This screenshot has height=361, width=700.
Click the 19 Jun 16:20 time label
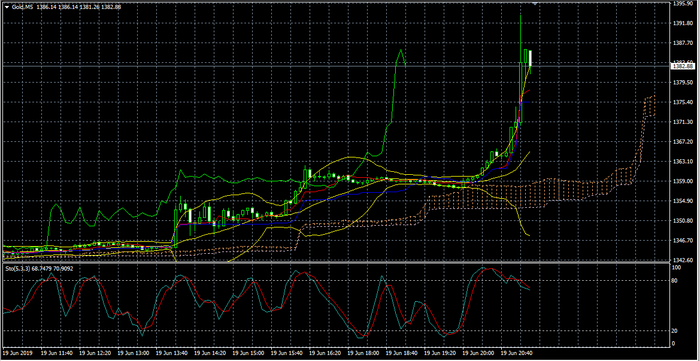coord(324,353)
